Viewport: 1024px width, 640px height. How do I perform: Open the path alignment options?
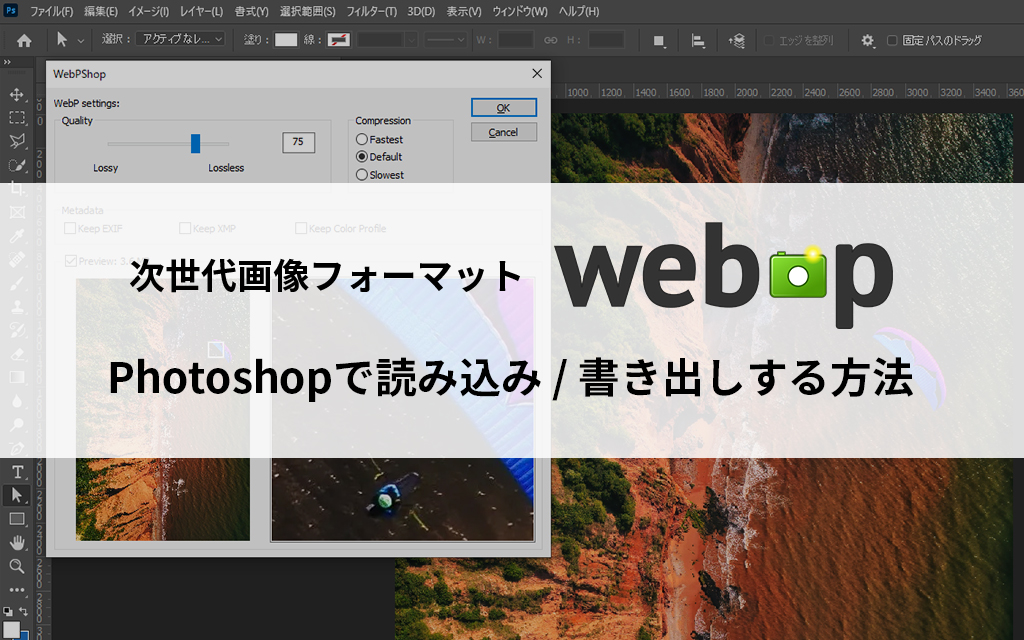tap(697, 41)
